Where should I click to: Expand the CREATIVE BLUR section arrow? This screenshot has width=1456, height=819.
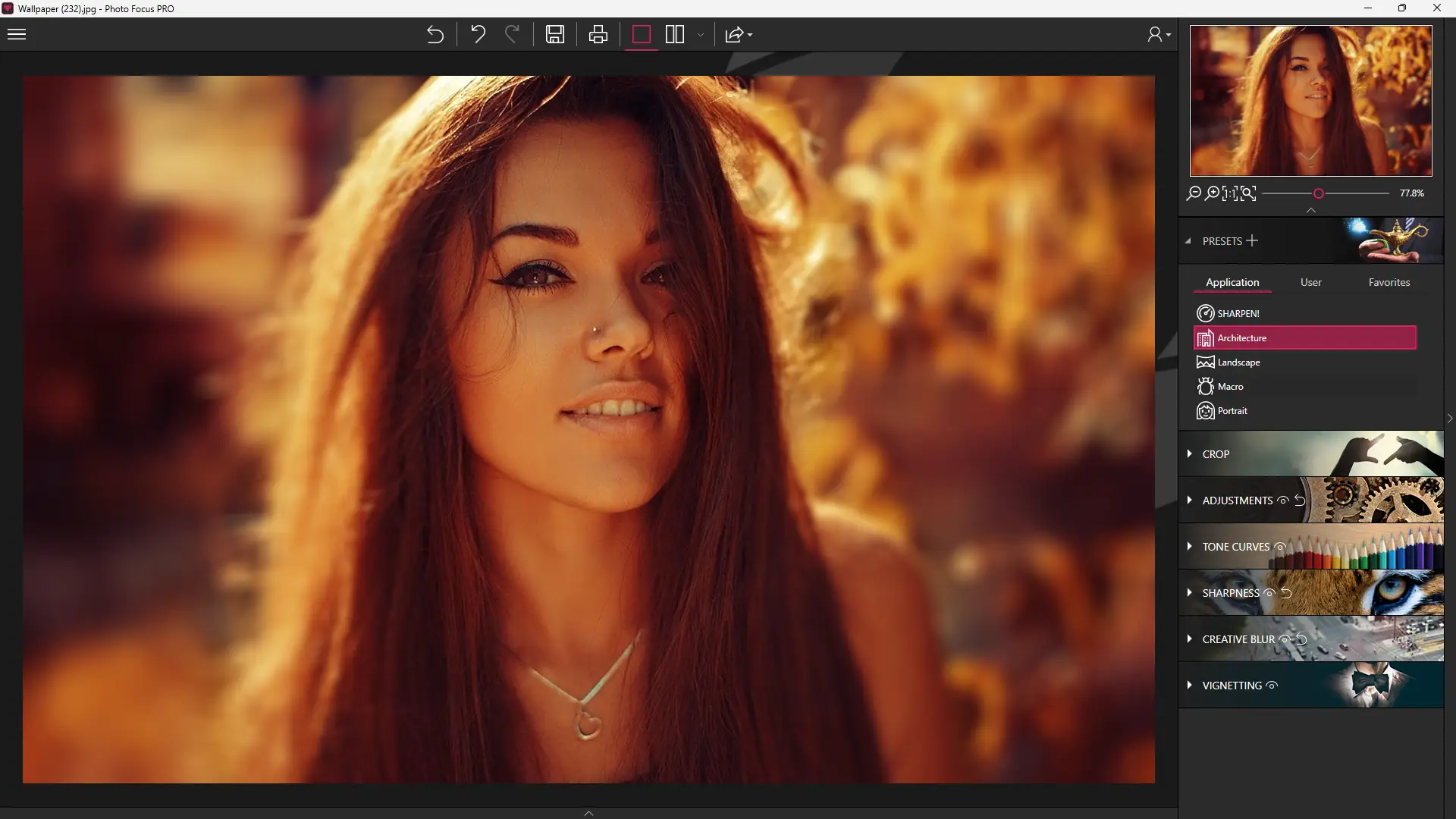(x=1190, y=639)
